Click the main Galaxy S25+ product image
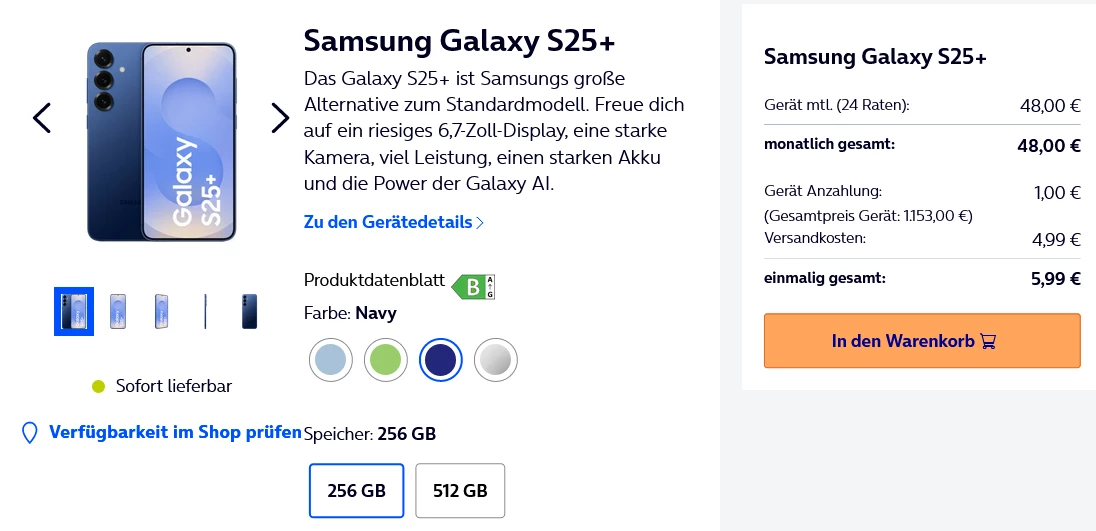The height and width of the screenshot is (531, 1096). click(161, 141)
